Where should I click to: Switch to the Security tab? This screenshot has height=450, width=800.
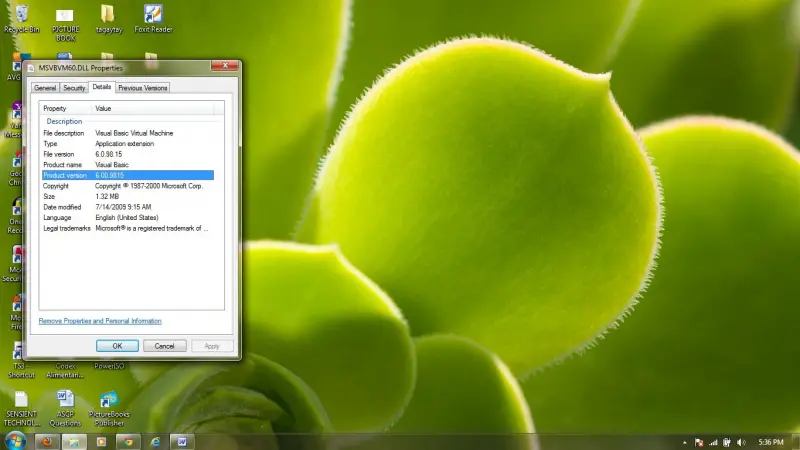pyautogui.click(x=74, y=88)
